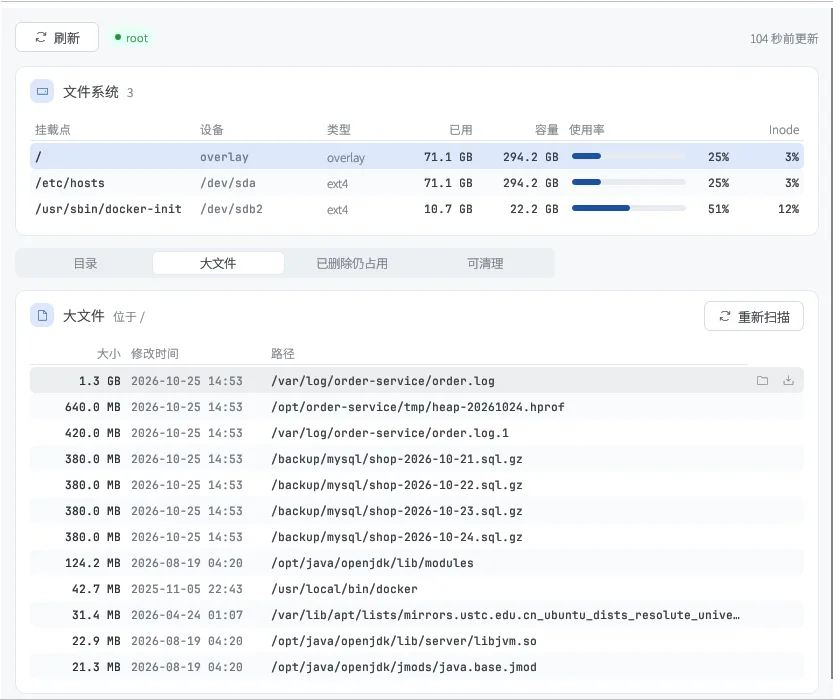The height and width of the screenshot is (700, 840).
Task: Select the shop-2026-10-21.sql.gz backup row
Action: pos(417,459)
